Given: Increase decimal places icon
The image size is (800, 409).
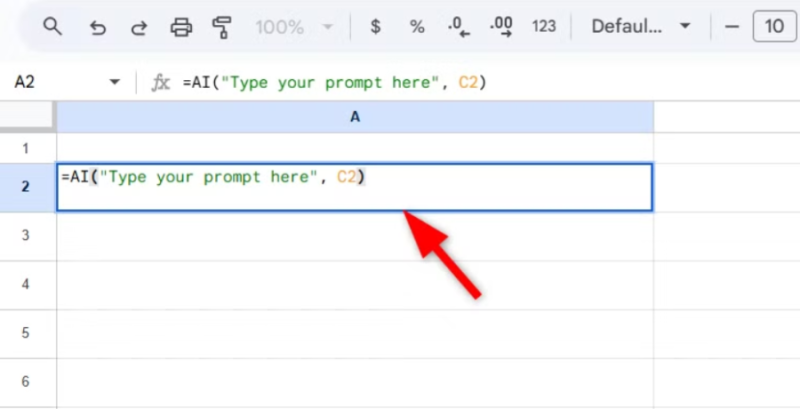Looking at the screenshot, I should click(x=502, y=27).
